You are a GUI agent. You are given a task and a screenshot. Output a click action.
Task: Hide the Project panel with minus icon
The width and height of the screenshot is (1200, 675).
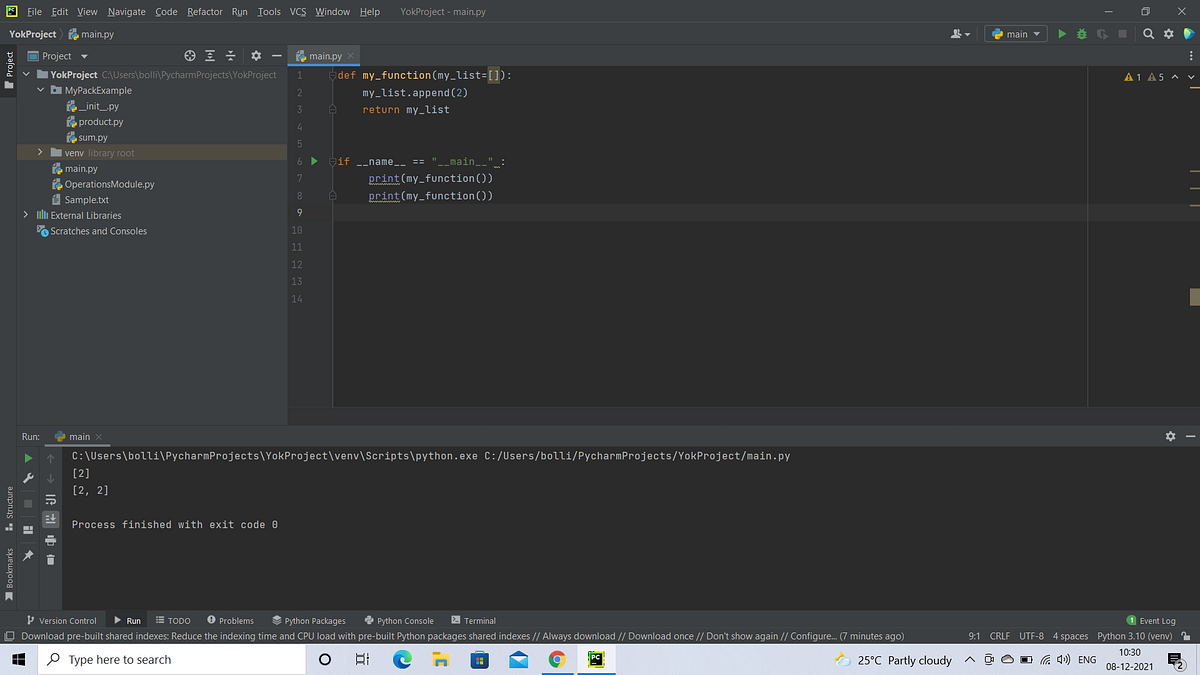click(276, 56)
